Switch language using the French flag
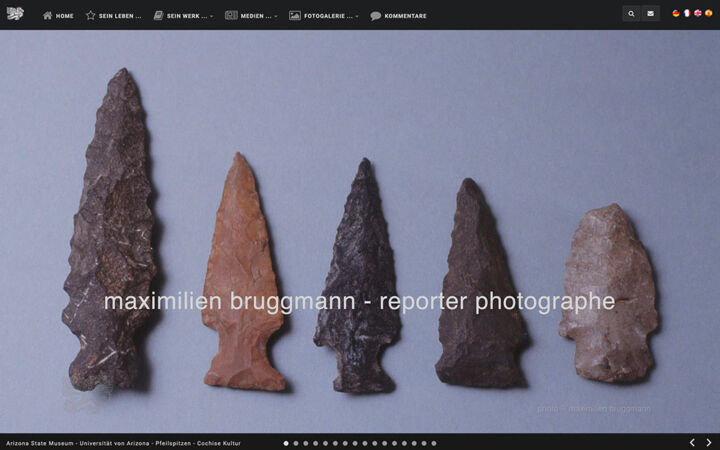720x450 pixels. pos(687,14)
